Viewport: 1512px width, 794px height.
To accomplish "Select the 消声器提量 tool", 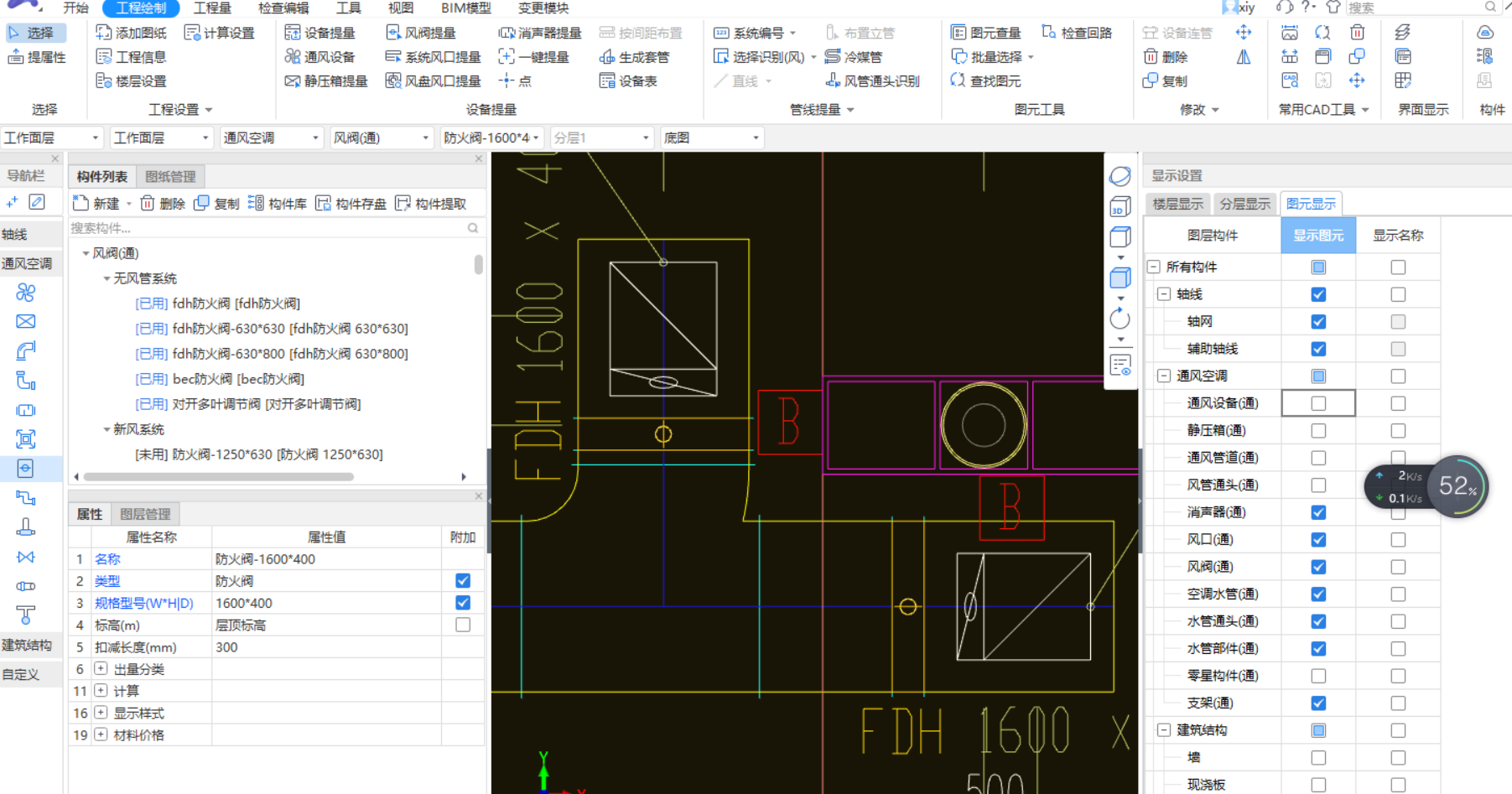I will coord(540,33).
